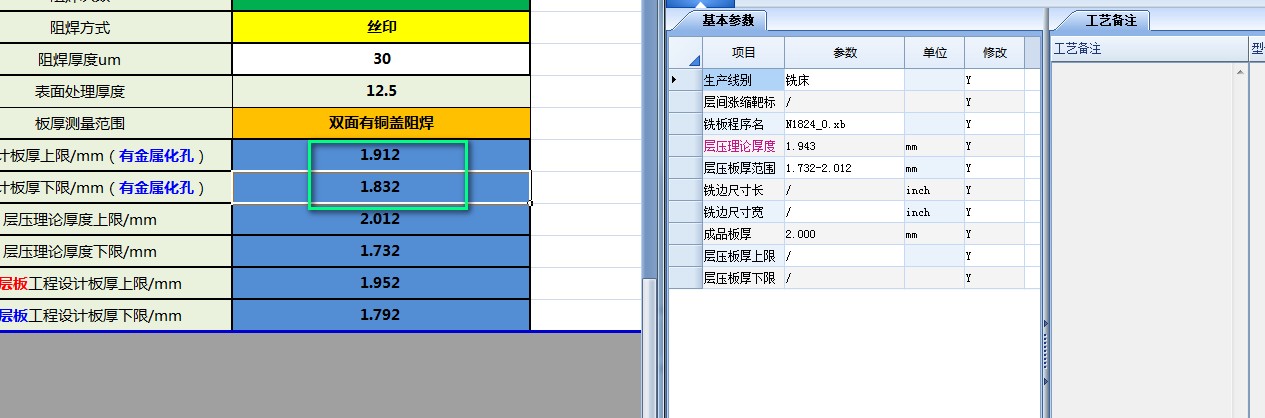Select the cell with value 1.912

pos(381,155)
